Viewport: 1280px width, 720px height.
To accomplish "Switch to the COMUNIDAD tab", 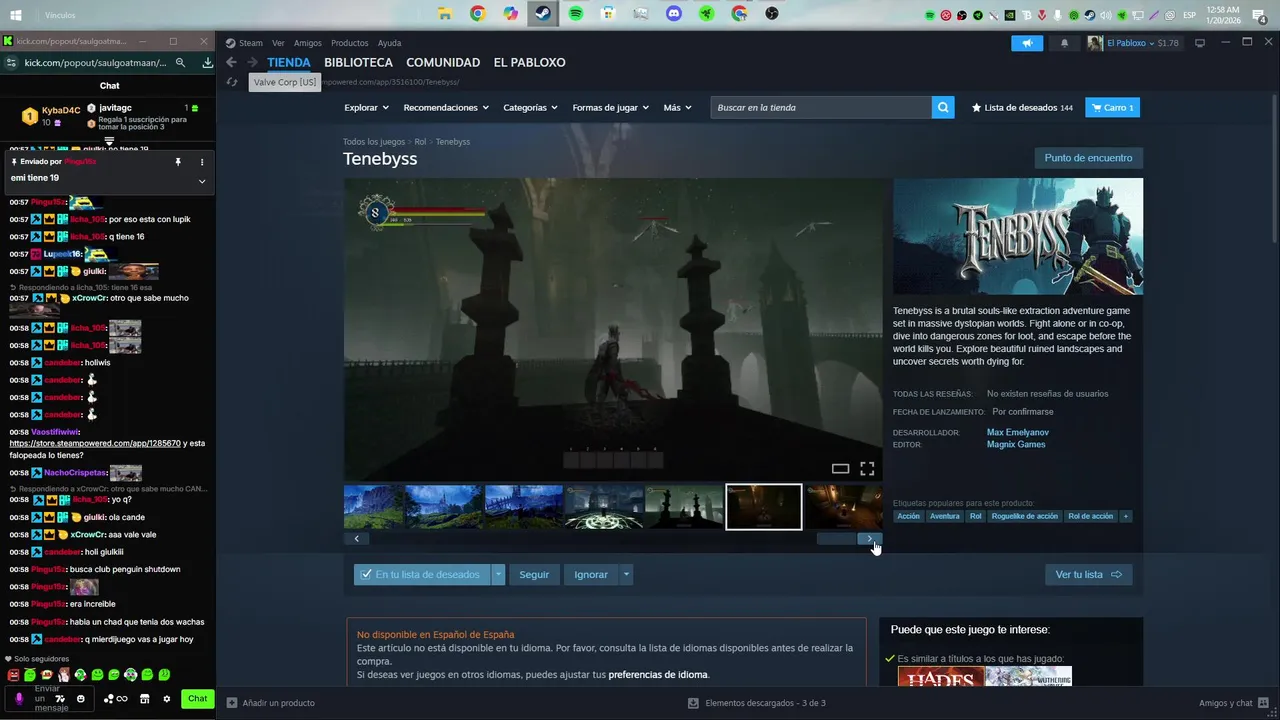I will [443, 62].
